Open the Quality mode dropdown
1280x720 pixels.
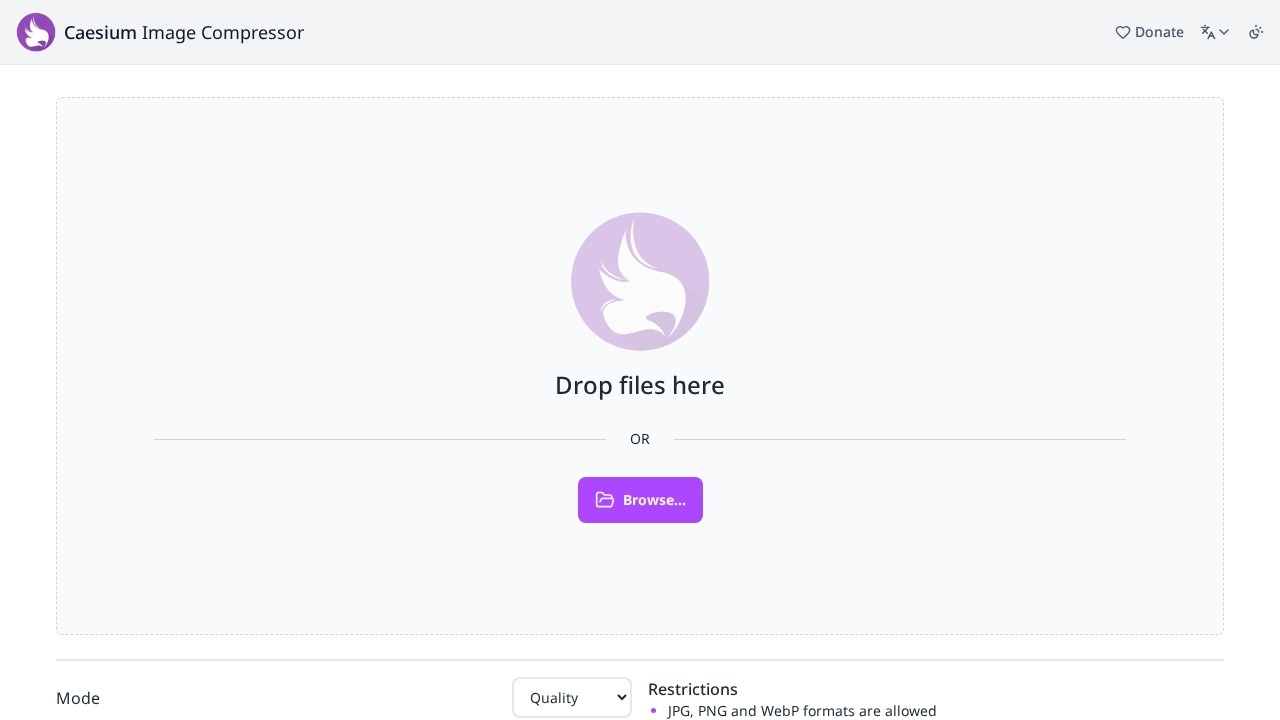tap(571, 698)
